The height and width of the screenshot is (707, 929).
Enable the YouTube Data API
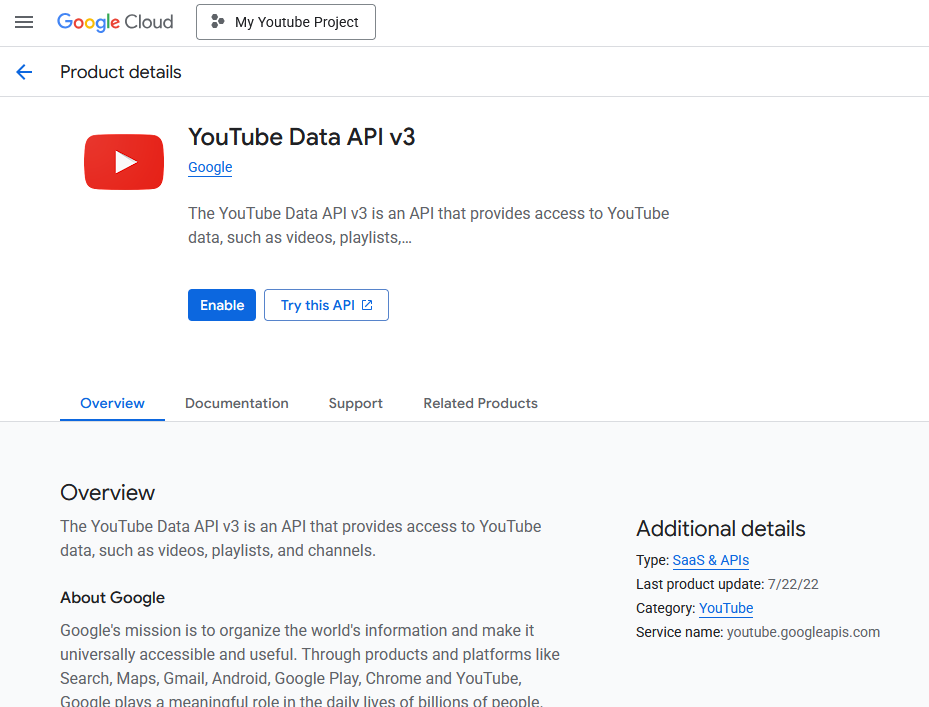[x=222, y=305]
